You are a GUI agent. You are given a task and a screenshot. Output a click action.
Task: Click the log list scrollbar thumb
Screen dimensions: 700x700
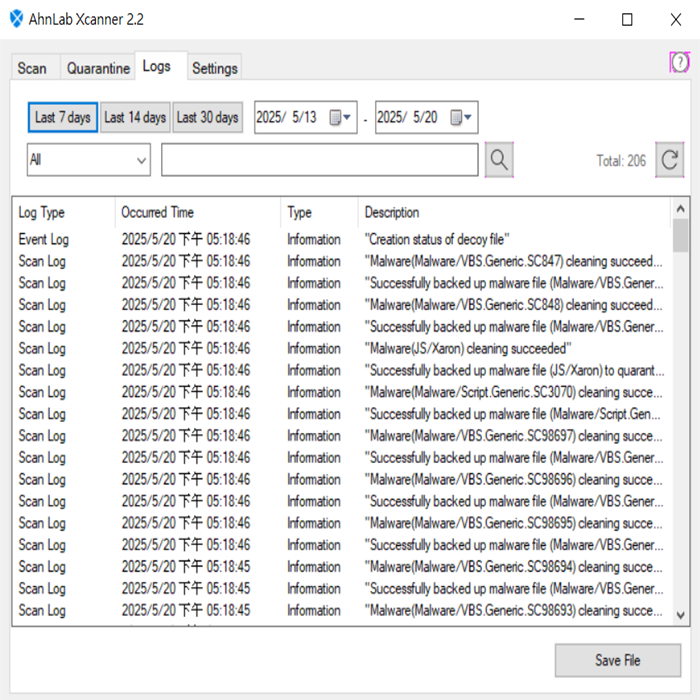point(680,235)
